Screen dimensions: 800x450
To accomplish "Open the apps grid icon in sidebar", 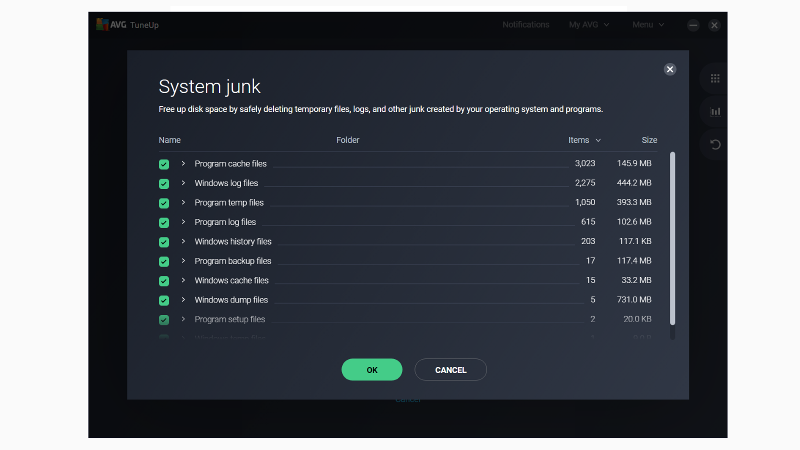I will click(x=715, y=79).
